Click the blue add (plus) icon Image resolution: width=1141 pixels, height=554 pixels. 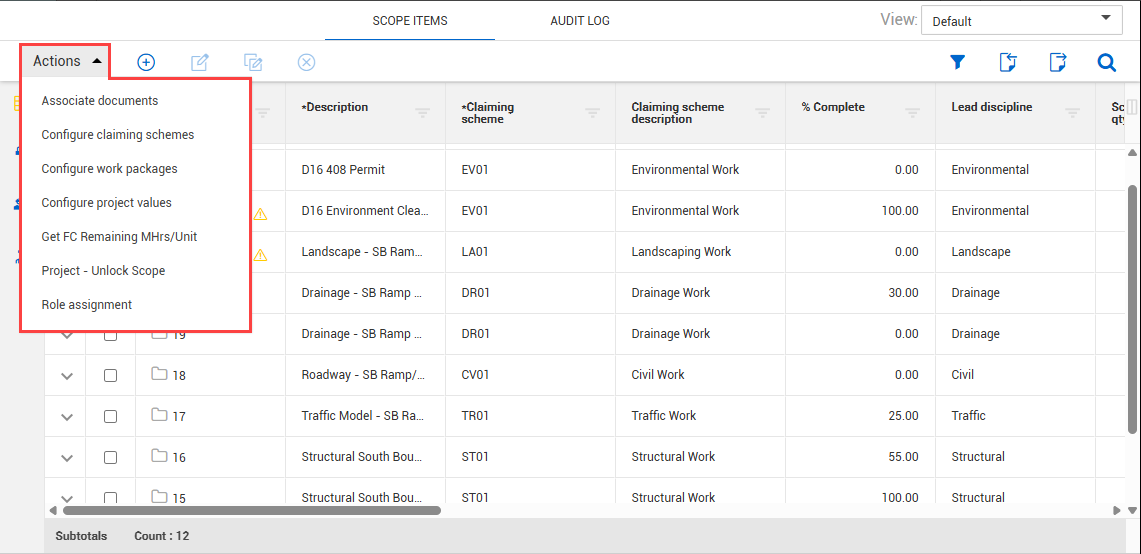point(146,62)
